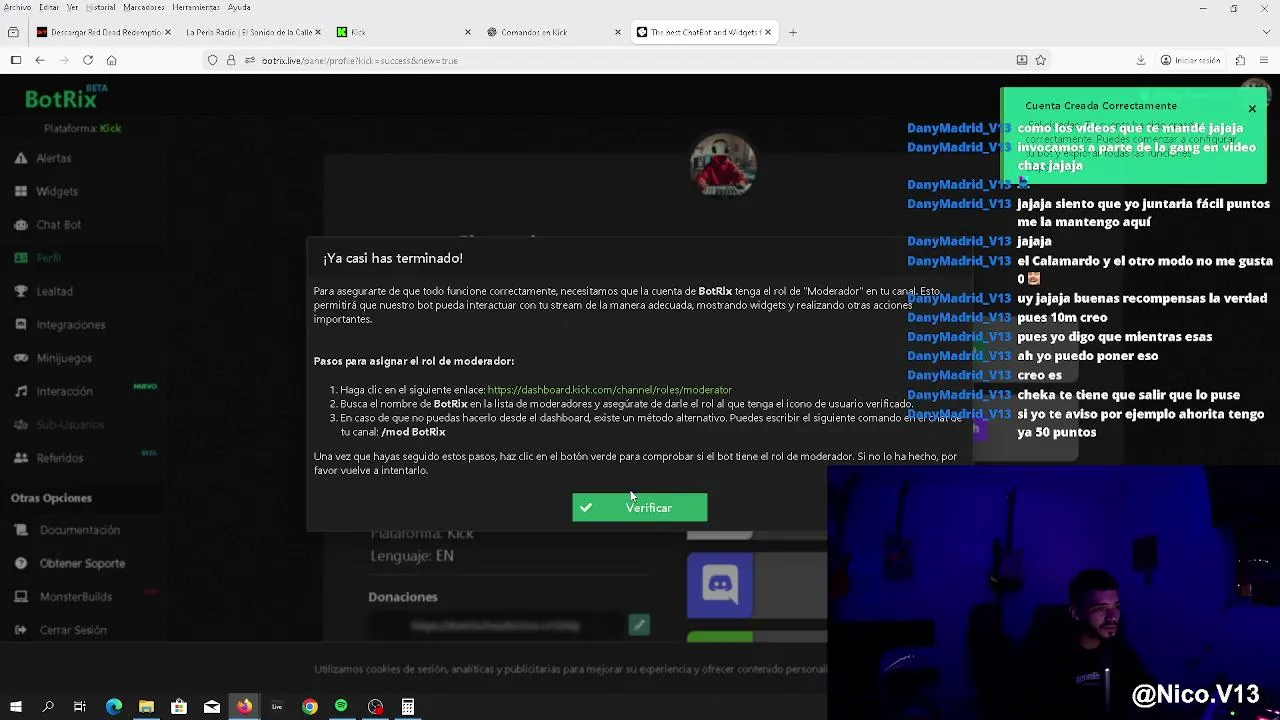Open the Archivo menu
This screenshot has width=1280, height=720.
click(x=17, y=7)
